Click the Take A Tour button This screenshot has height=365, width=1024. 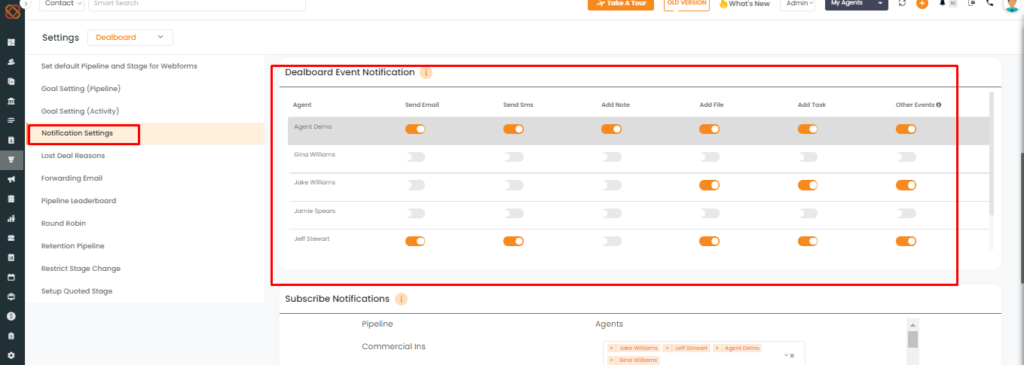620,4
